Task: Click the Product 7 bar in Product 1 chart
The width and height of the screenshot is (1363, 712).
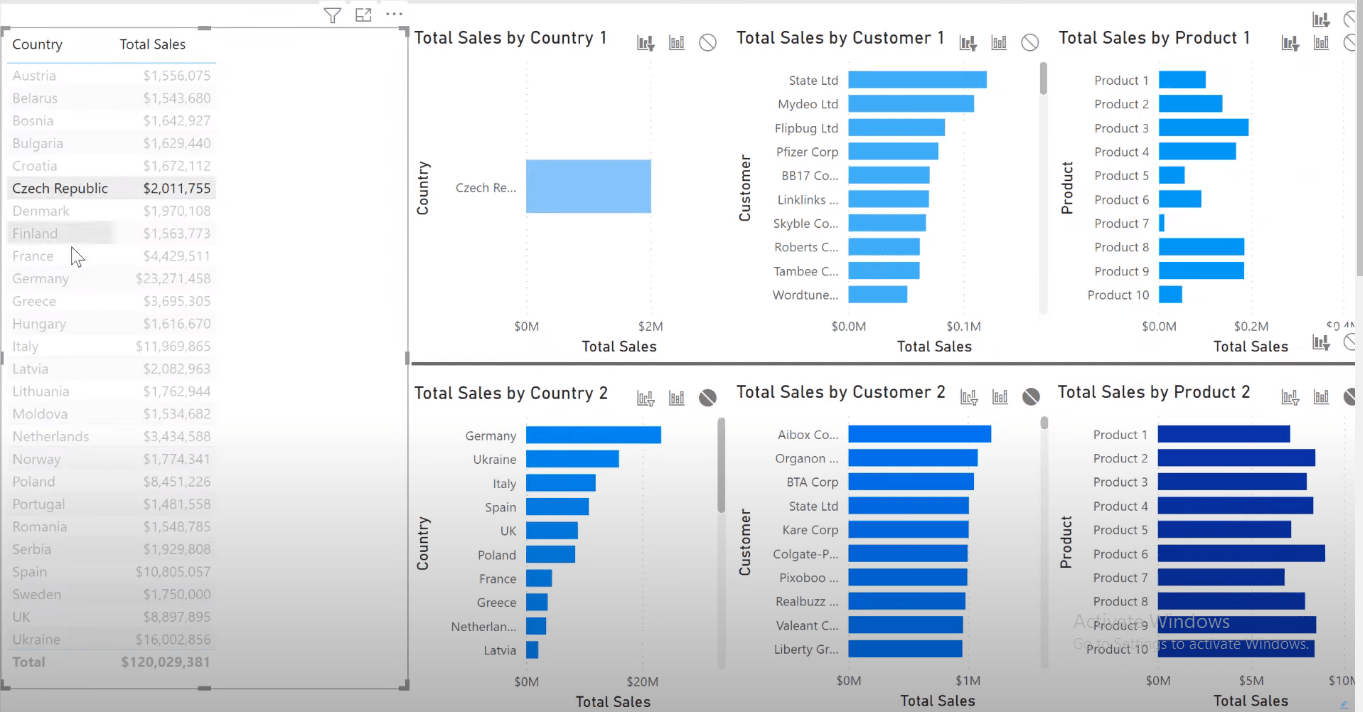Action: click(x=1162, y=223)
